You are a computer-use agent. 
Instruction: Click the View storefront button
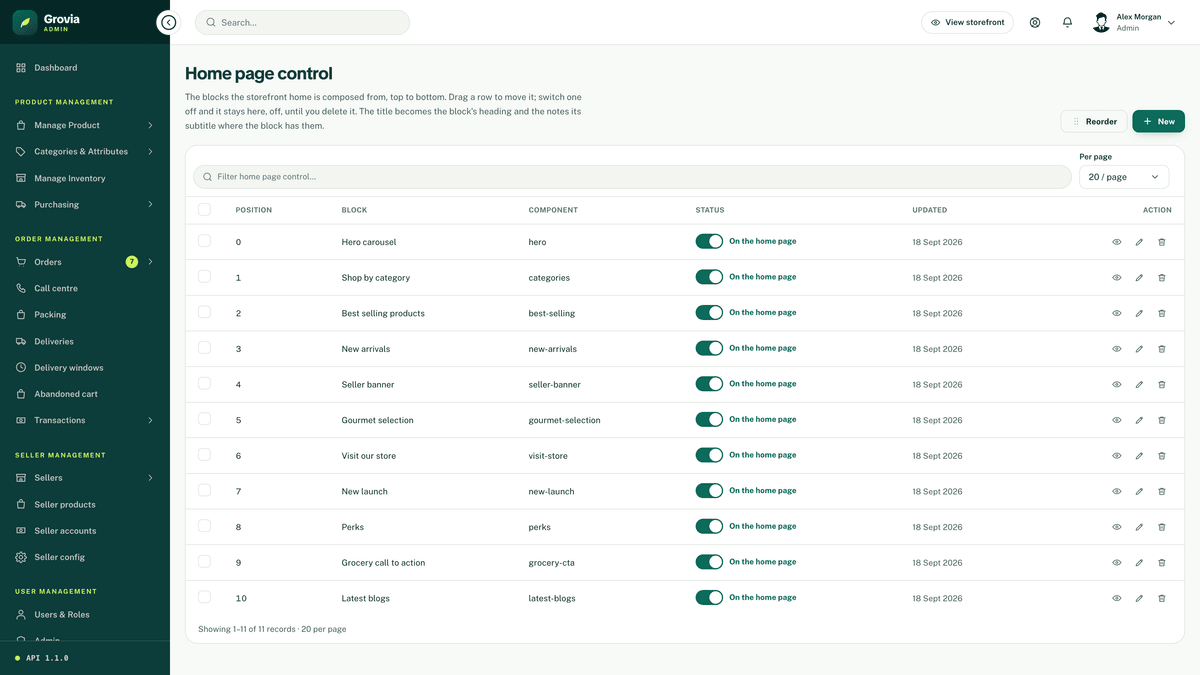point(967,22)
